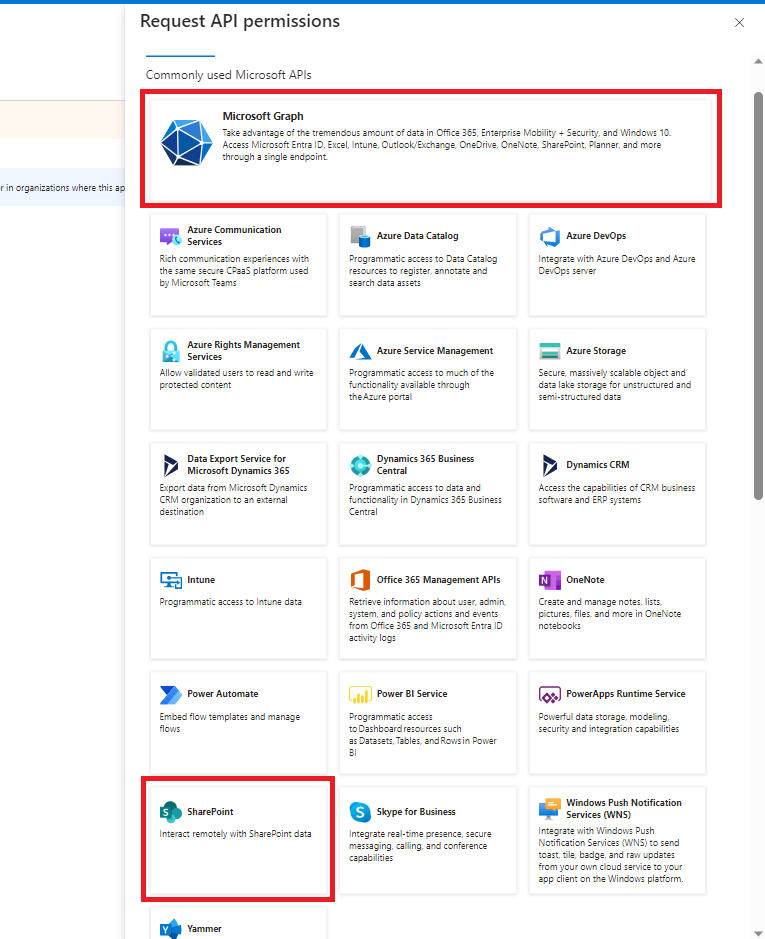Screen dimensions: 765x939
Task: Click the Office 365 Management APIs icon
Action: [360, 580]
